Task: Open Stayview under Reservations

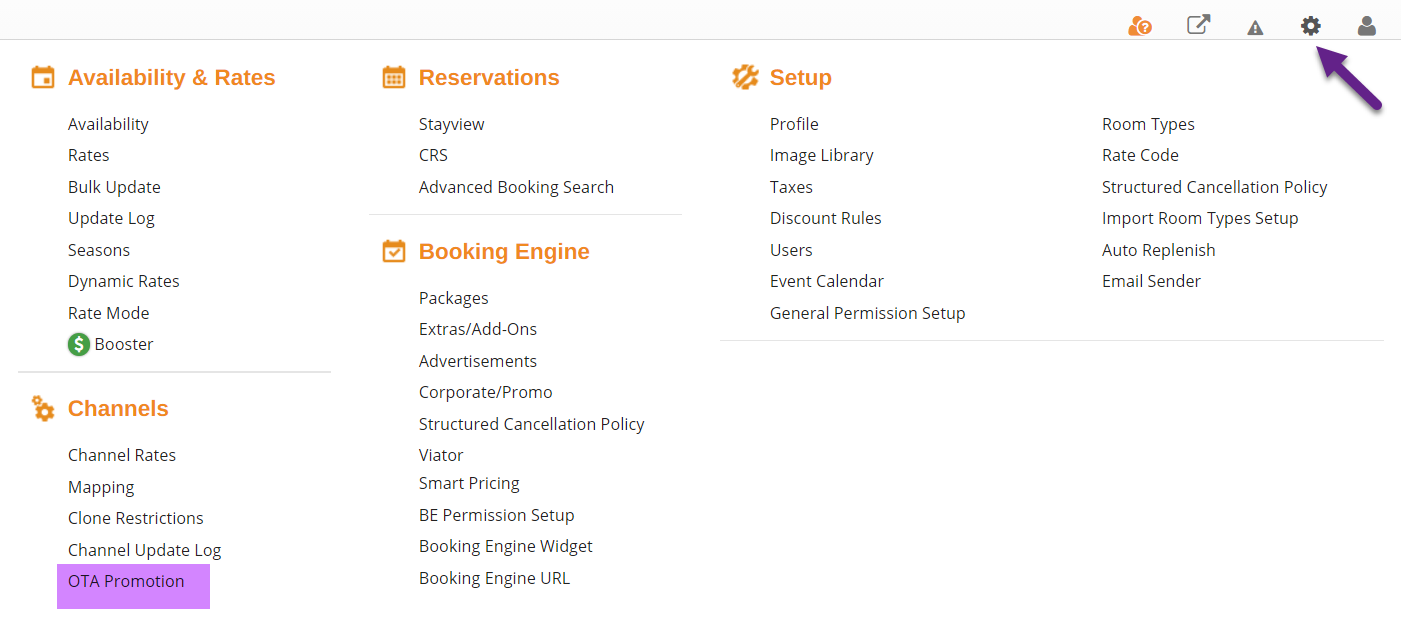Action: click(451, 124)
